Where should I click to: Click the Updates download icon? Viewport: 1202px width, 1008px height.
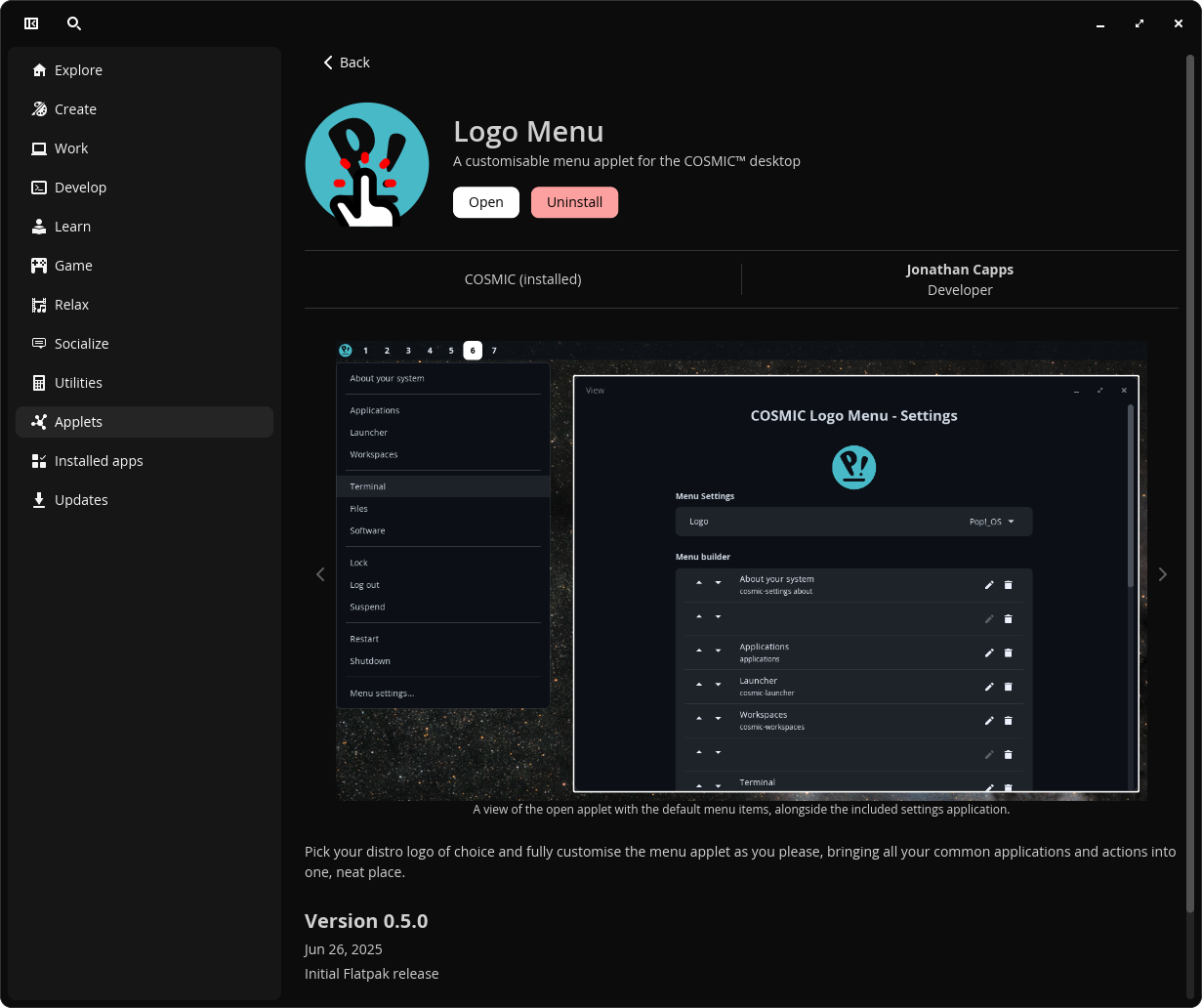[39, 500]
